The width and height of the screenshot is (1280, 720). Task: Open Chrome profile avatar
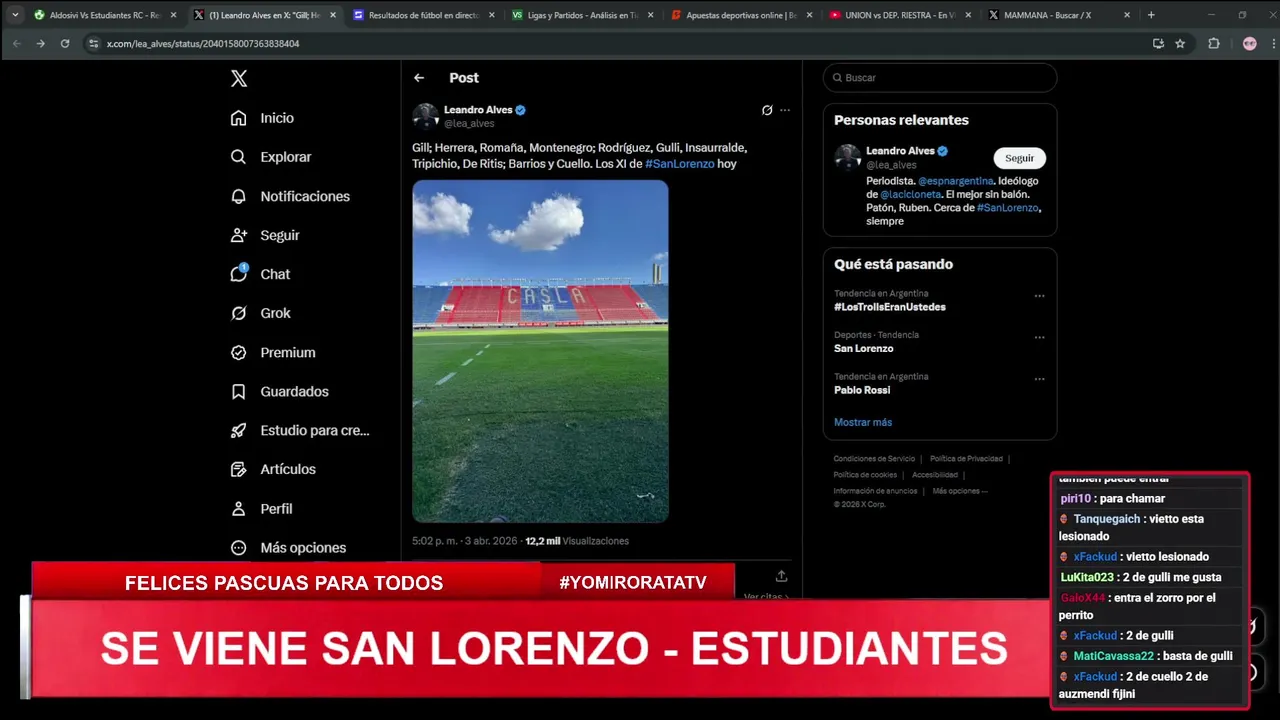point(1249,43)
